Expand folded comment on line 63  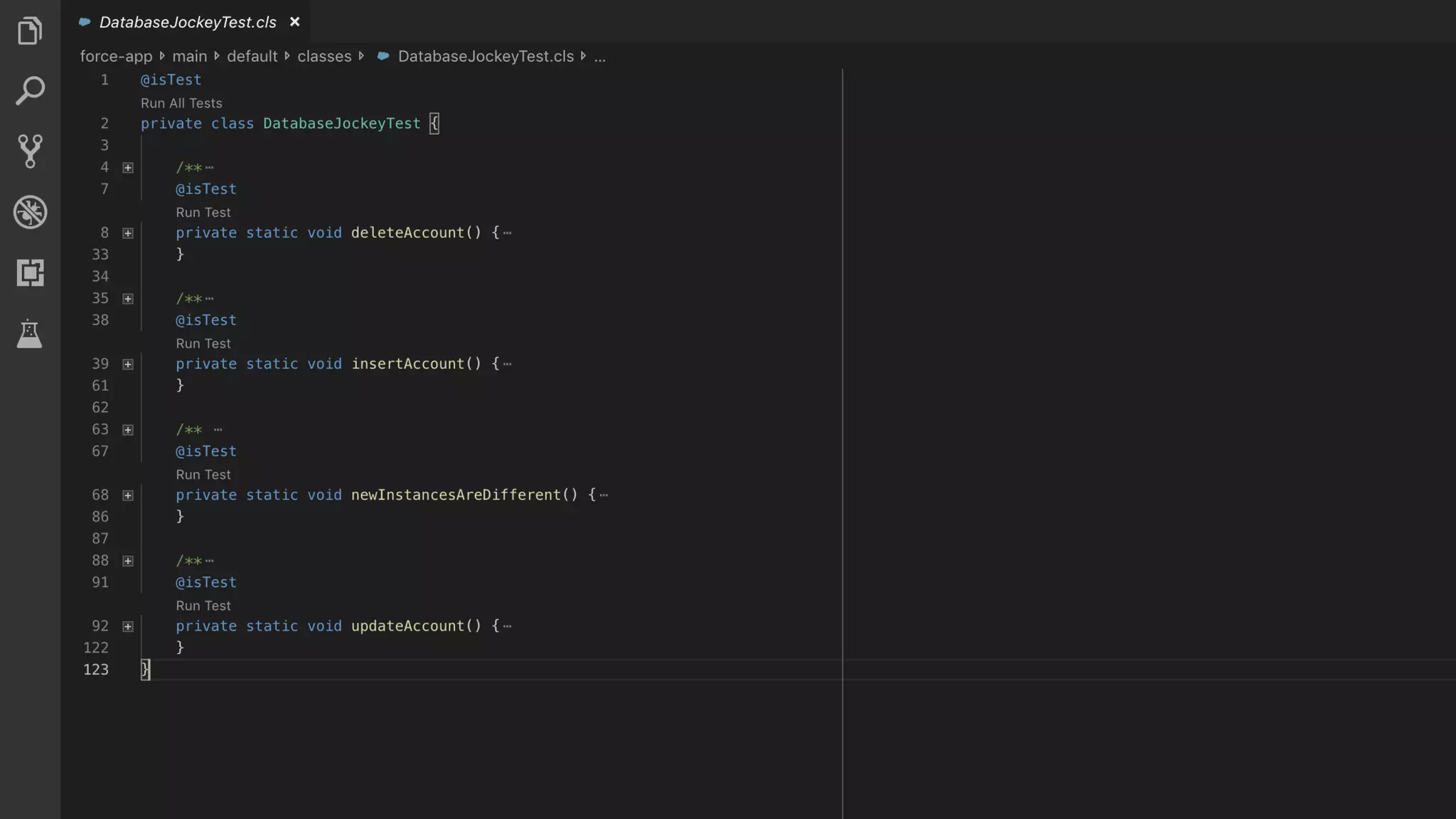click(128, 430)
